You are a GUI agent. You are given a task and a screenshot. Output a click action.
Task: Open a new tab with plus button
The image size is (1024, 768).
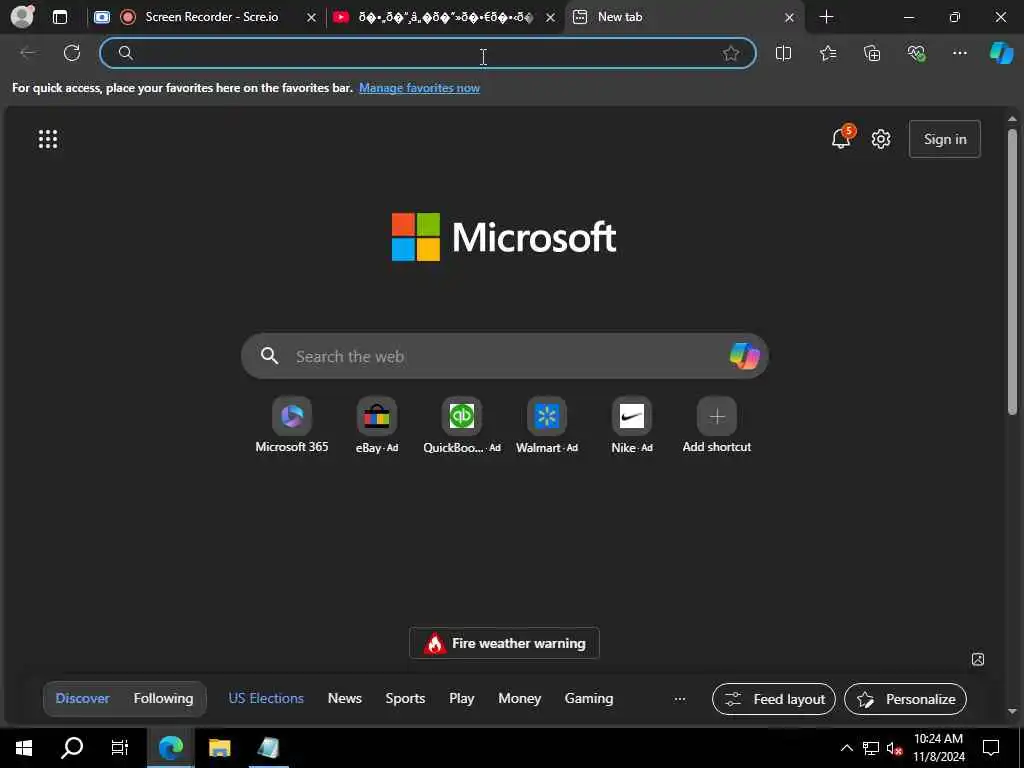click(x=826, y=17)
